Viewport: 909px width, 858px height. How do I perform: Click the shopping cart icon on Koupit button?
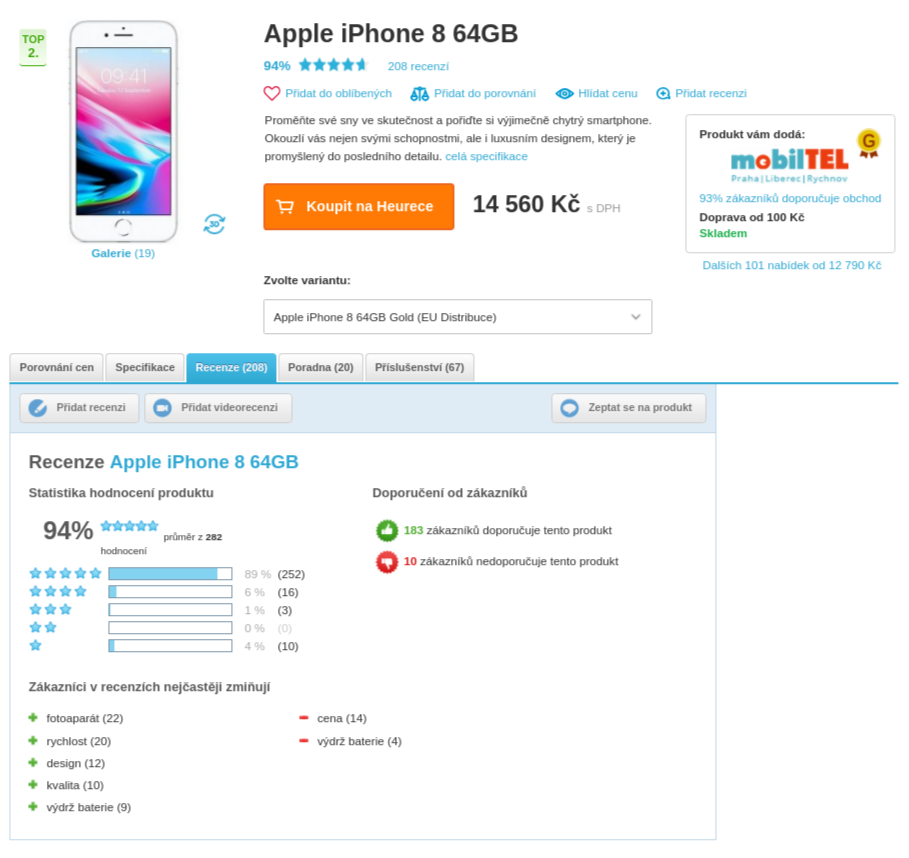pyautogui.click(x=285, y=206)
